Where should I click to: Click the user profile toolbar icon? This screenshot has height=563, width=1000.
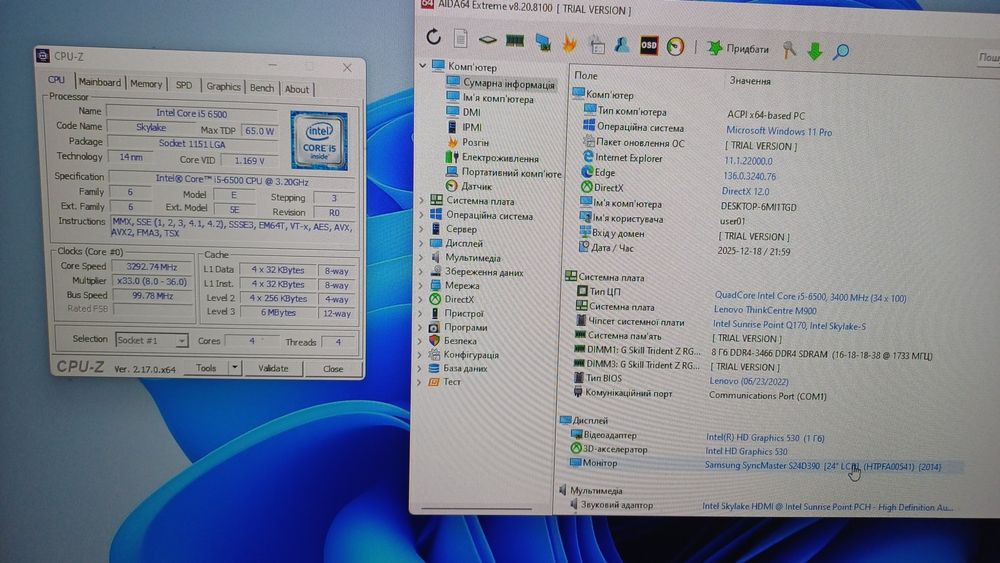point(622,44)
